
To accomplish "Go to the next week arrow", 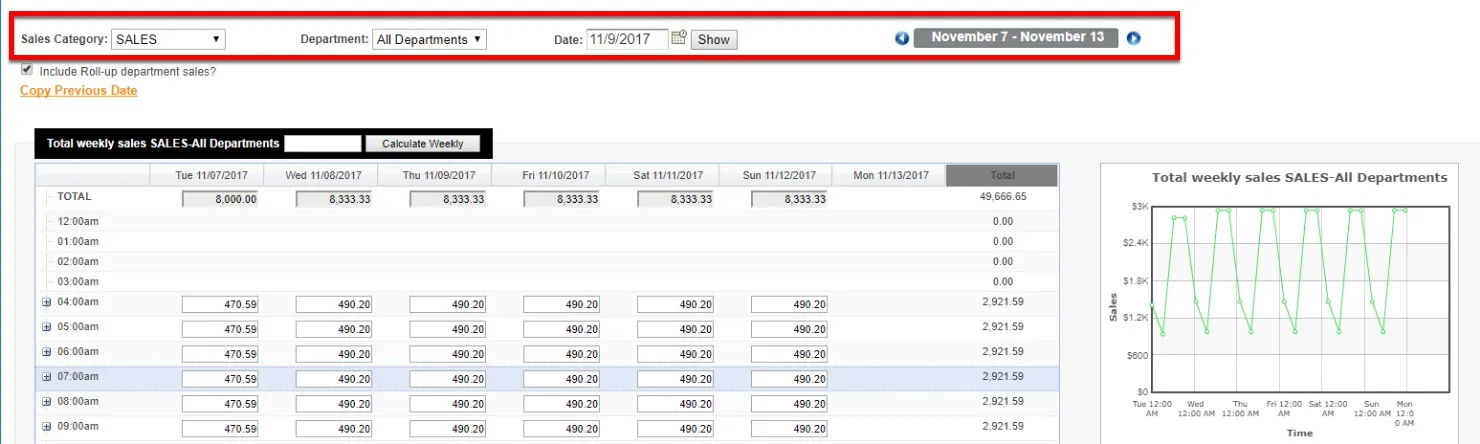I will [1133, 38].
